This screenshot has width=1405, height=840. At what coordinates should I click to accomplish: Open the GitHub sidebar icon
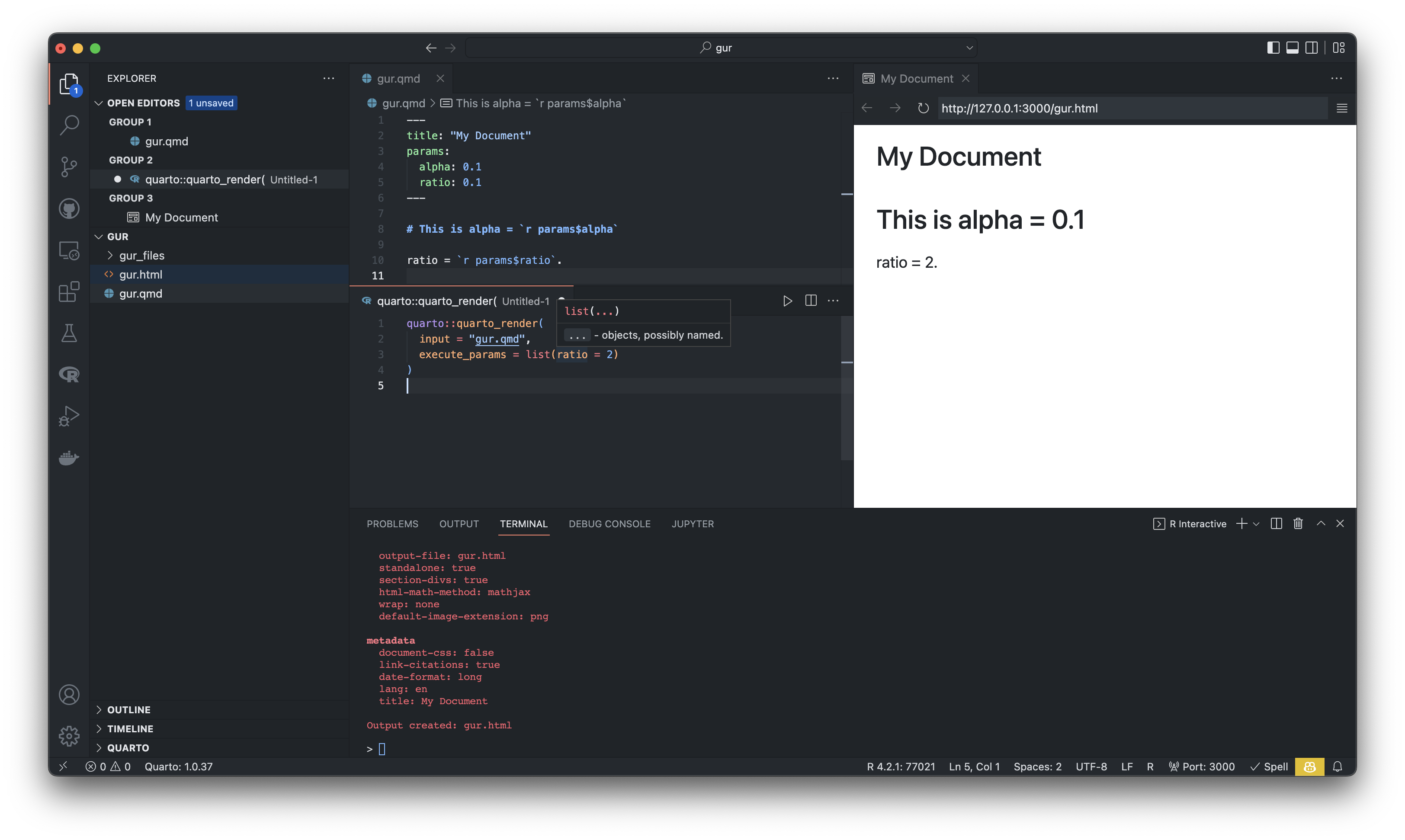point(69,209)
